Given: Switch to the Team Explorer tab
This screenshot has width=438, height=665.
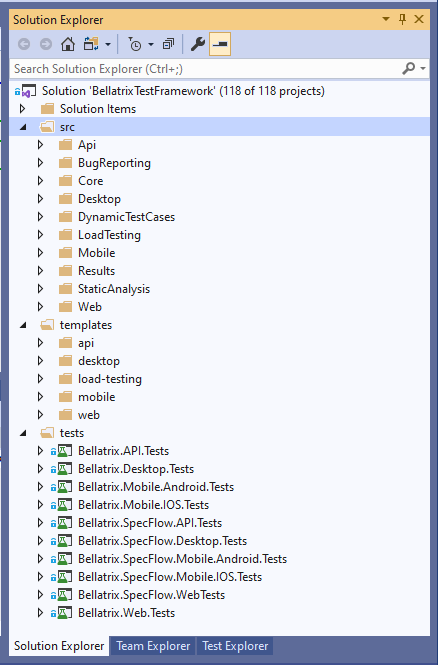Looking at the screenshot, I should click(153, 646).
